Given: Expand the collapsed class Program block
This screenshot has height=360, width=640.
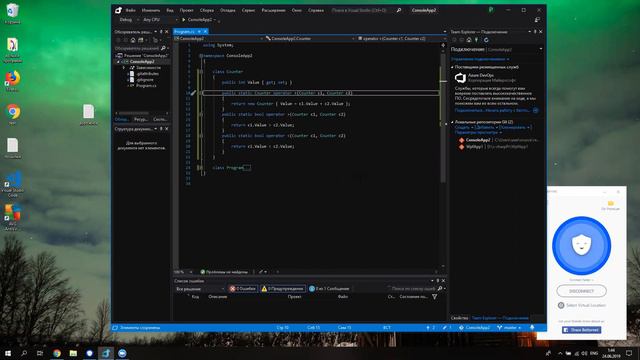Looking at the screenshot, I should click(x=200, y=168).
